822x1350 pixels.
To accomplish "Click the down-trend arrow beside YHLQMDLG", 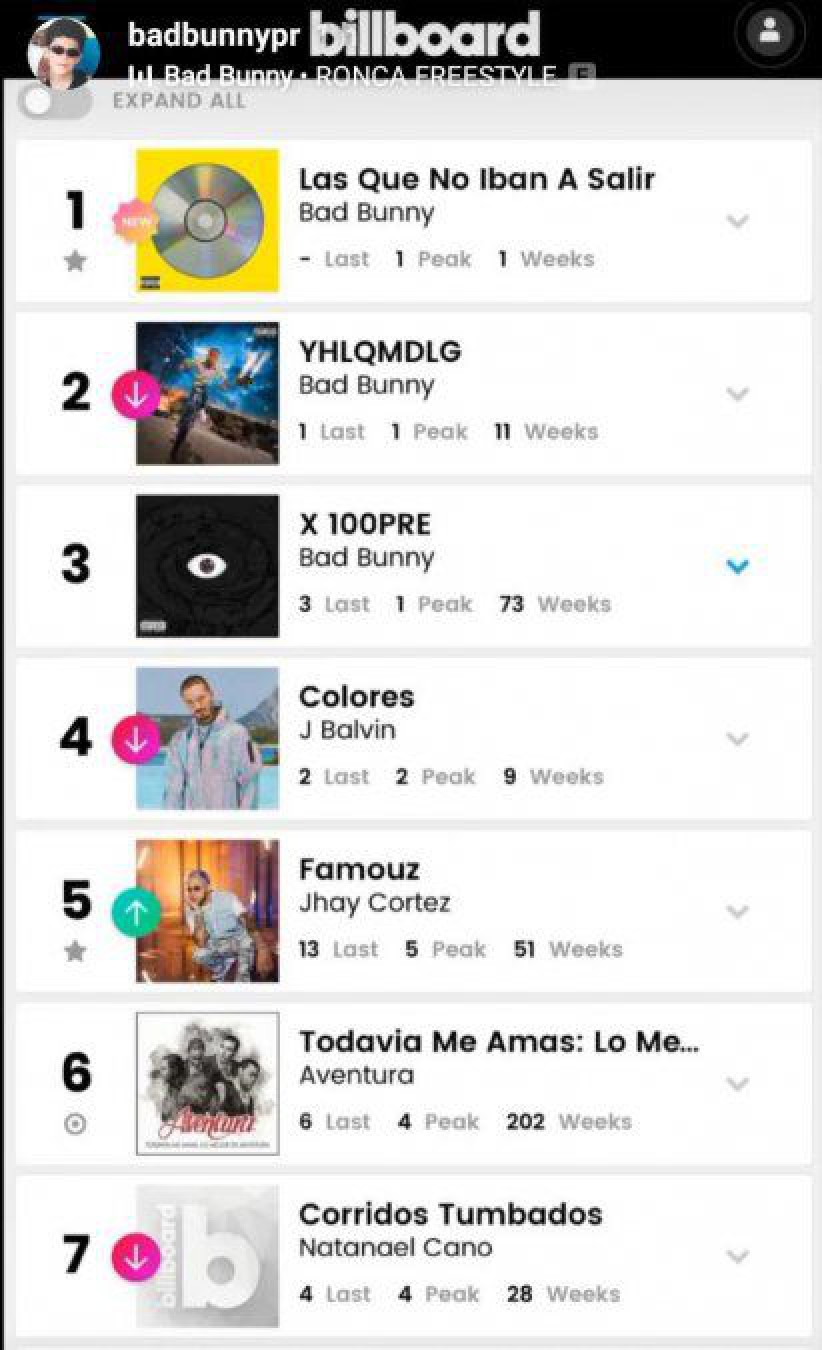I will (x=137, y=394).
